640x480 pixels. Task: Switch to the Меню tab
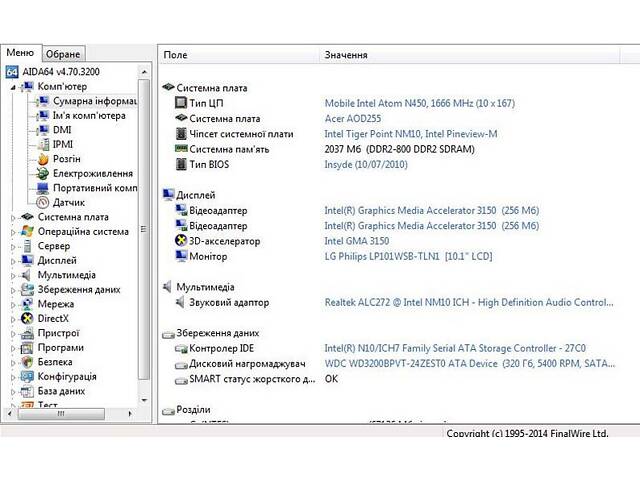point(20,53)
